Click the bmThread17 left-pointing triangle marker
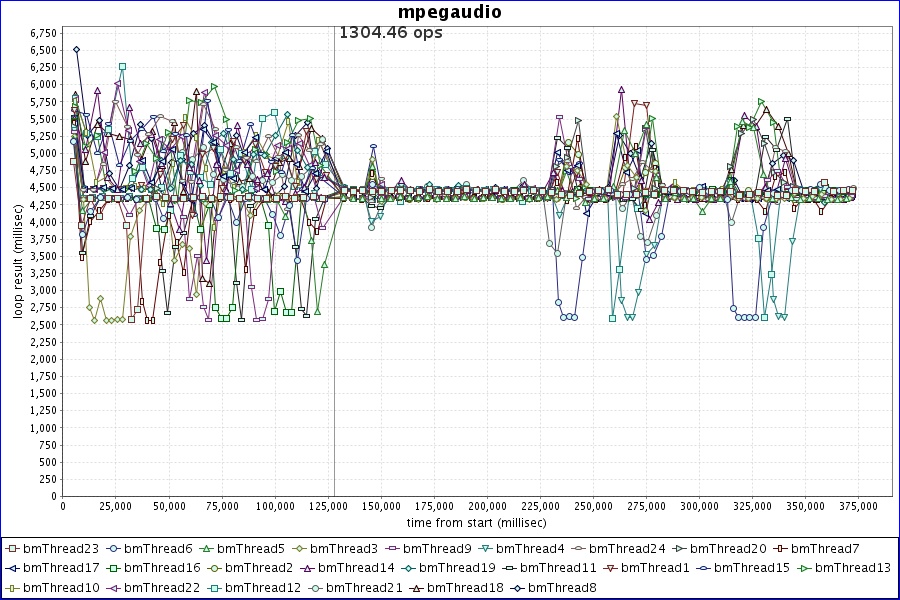Screen dimensions: 900x600 tap(11, 568)
